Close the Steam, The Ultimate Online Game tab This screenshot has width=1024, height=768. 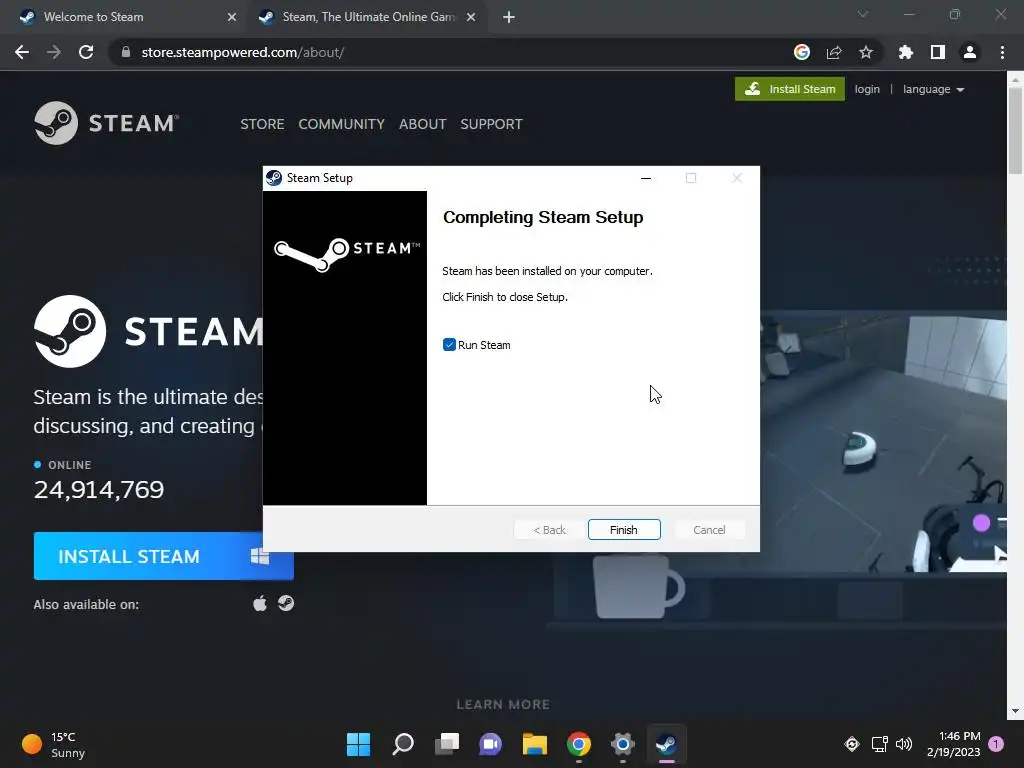pos(471,17)
